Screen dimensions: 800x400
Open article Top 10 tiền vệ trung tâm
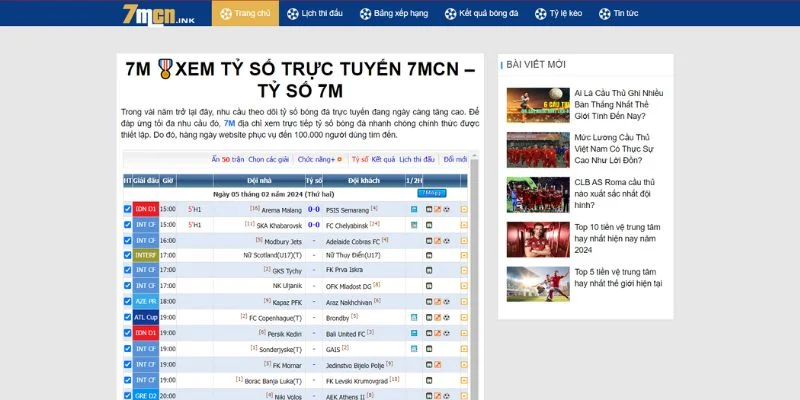pyautogui.click(x=617, y=239)
